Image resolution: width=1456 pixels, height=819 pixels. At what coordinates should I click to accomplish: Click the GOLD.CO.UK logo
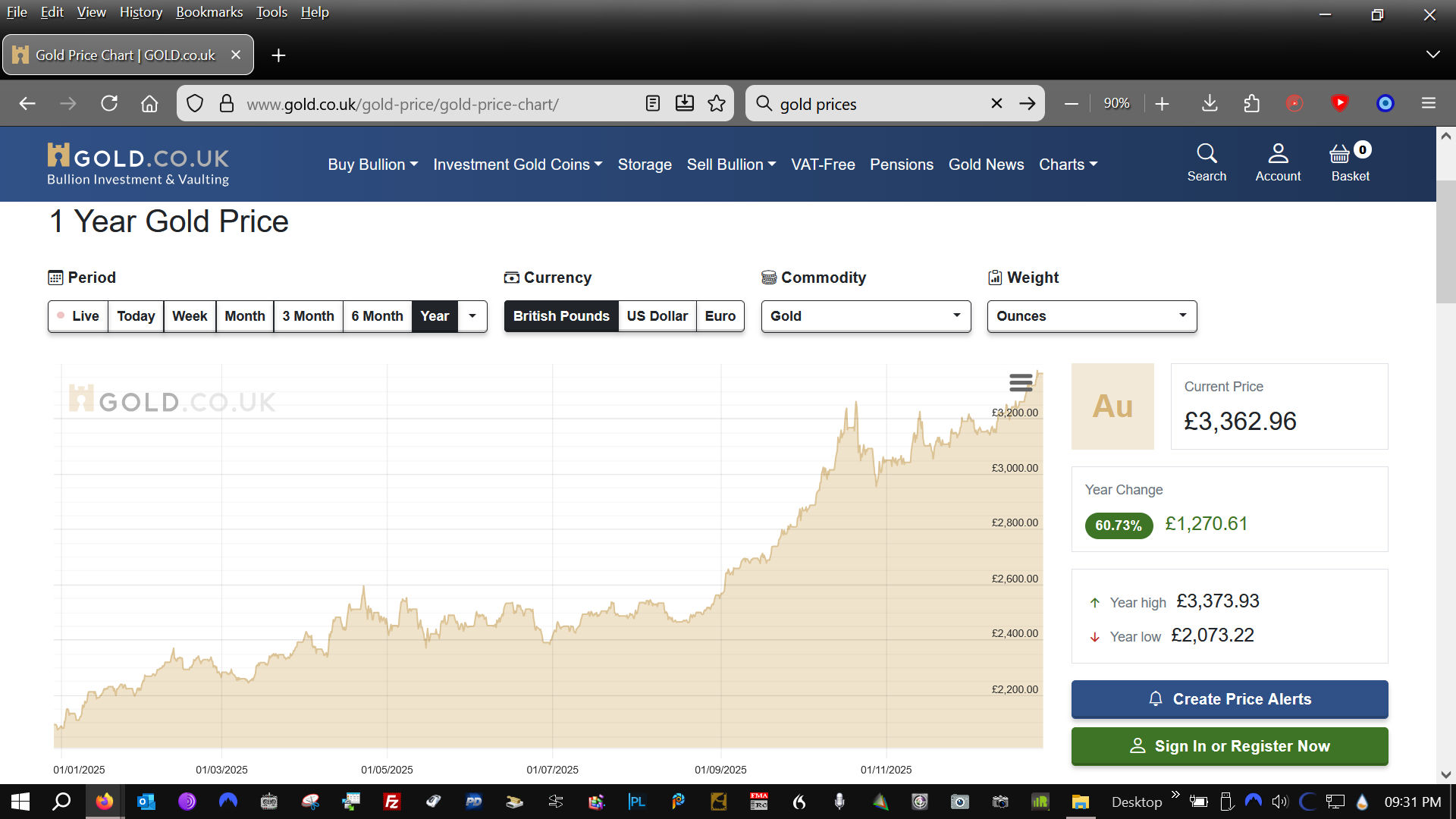pos(138,164)
